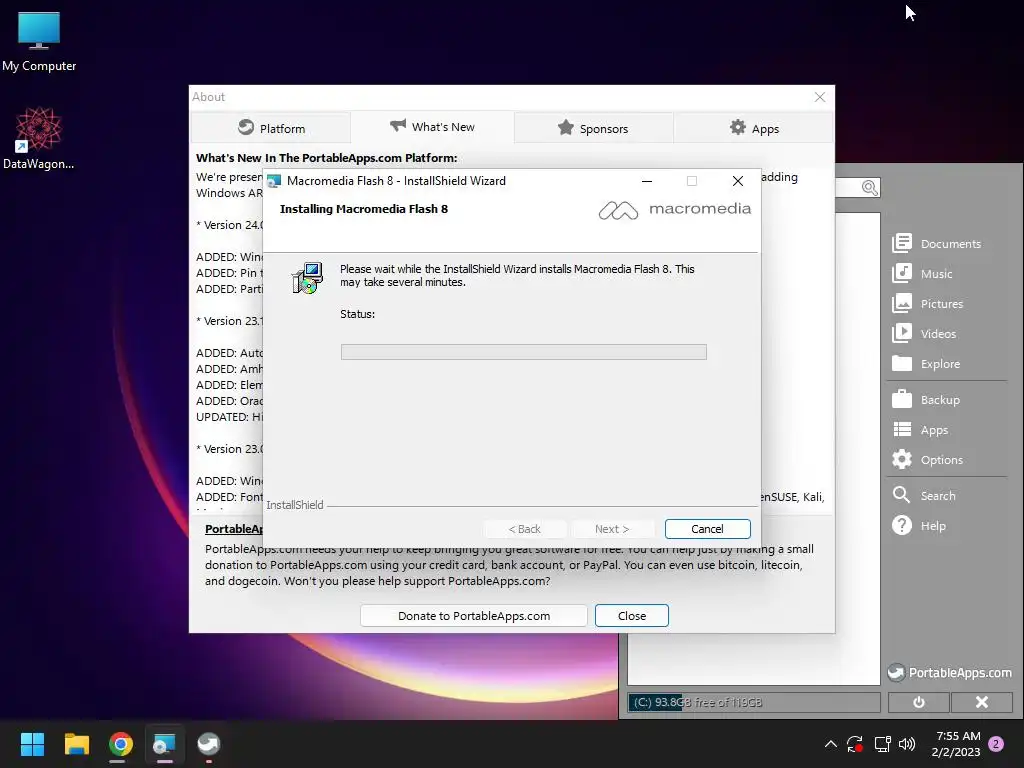This screenshot has height=768, width=1024.
Task: Open the Sponsors tab in About window
Action: click(x=594, y=128)
